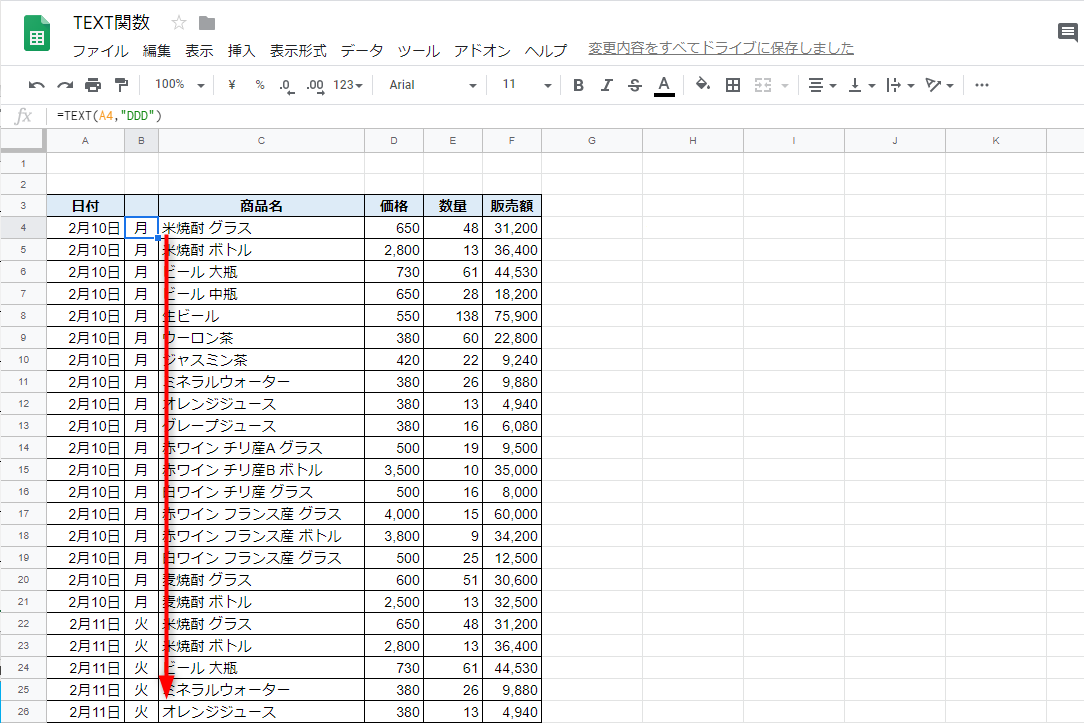Click the 商品名 header cell

point(261,206)
